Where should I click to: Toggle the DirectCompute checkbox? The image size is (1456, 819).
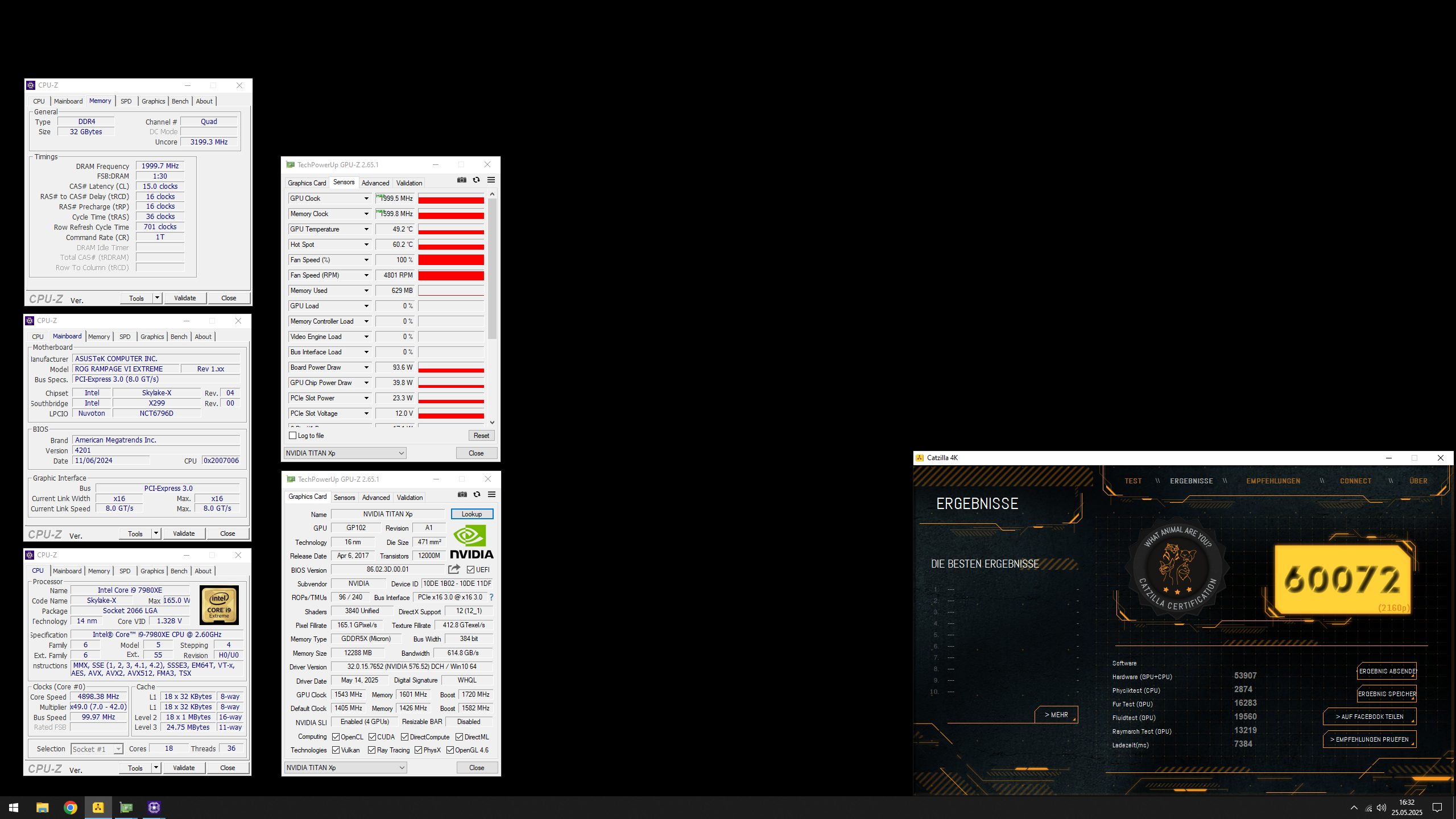point(405,737)
